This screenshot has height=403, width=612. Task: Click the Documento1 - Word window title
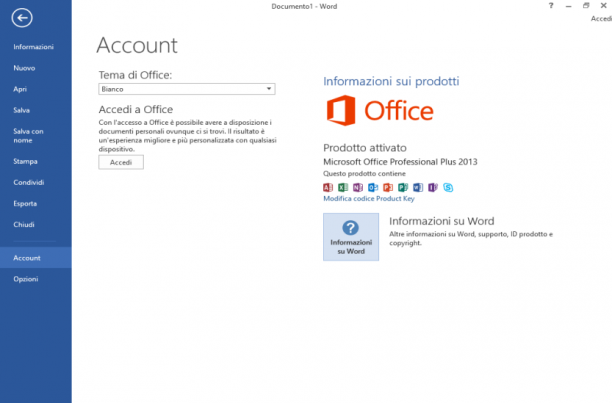(x=304, y=6)
